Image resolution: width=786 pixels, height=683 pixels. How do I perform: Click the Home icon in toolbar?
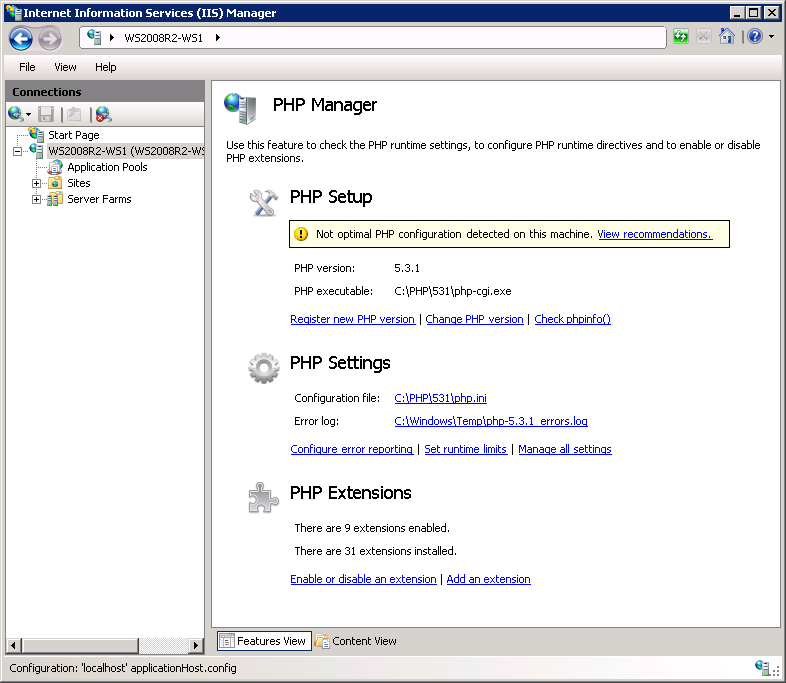727,37
